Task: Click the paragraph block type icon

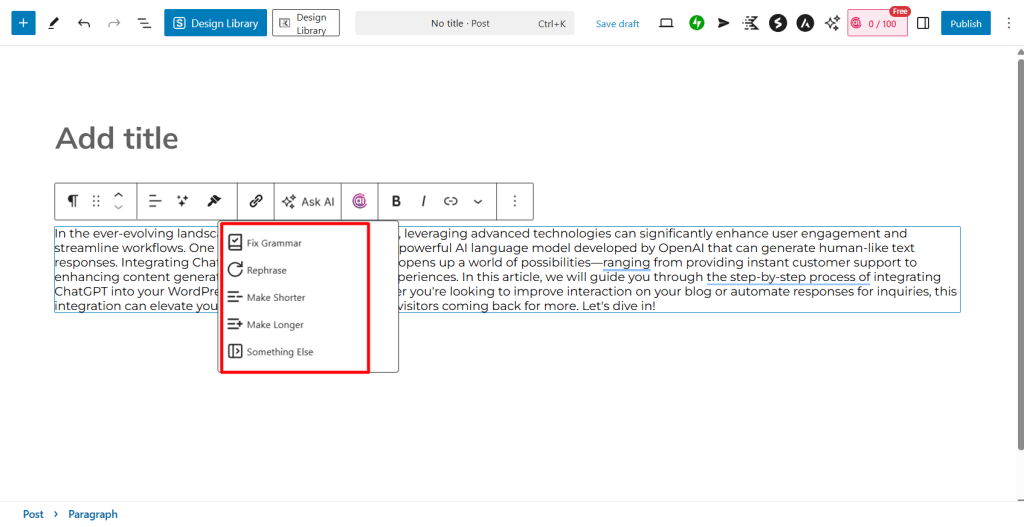Action: pyautogui.click(x=73, y=201)
